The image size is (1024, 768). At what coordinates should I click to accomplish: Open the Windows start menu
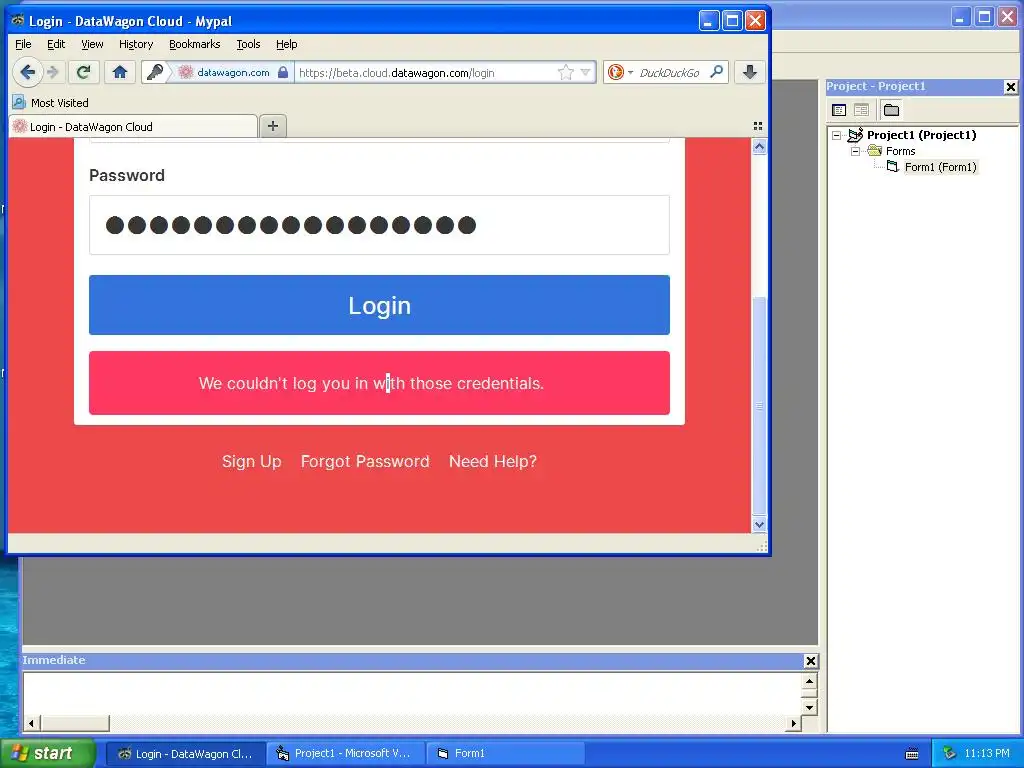click(x=47, y=753)
